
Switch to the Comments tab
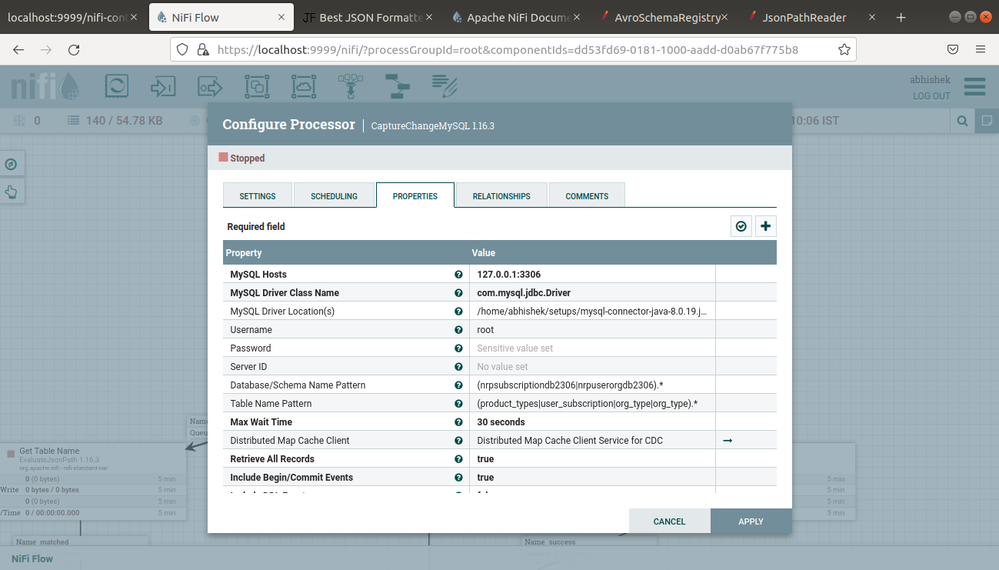[587, 196]
